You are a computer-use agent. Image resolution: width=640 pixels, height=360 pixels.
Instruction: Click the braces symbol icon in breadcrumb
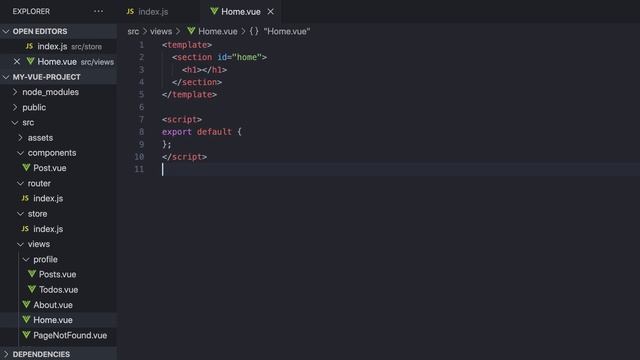click(254, 31)
